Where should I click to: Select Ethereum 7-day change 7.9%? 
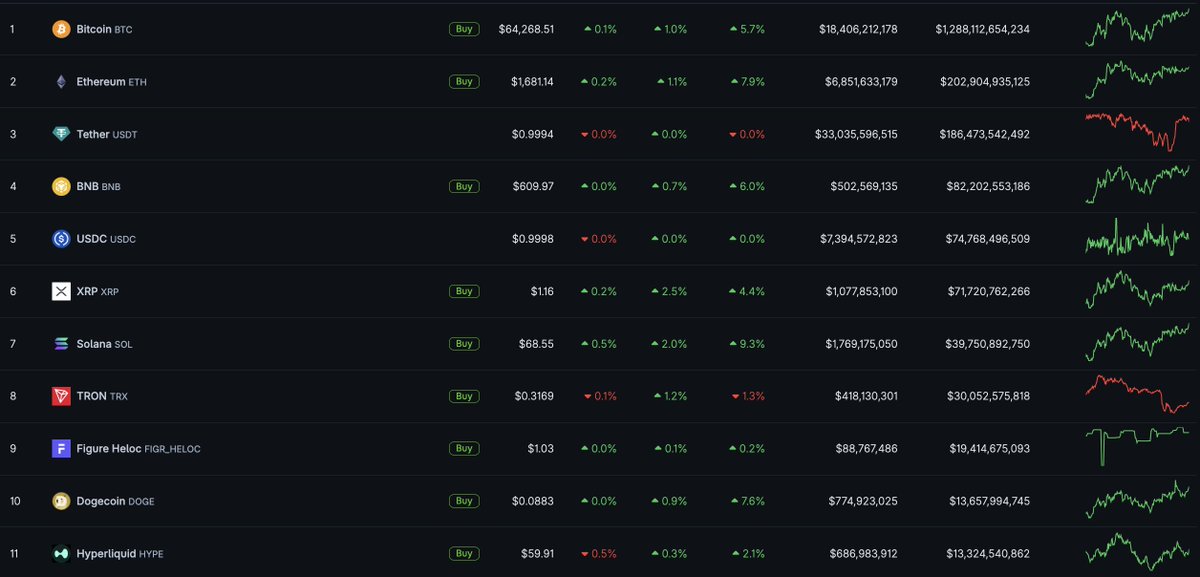point(747,82)
